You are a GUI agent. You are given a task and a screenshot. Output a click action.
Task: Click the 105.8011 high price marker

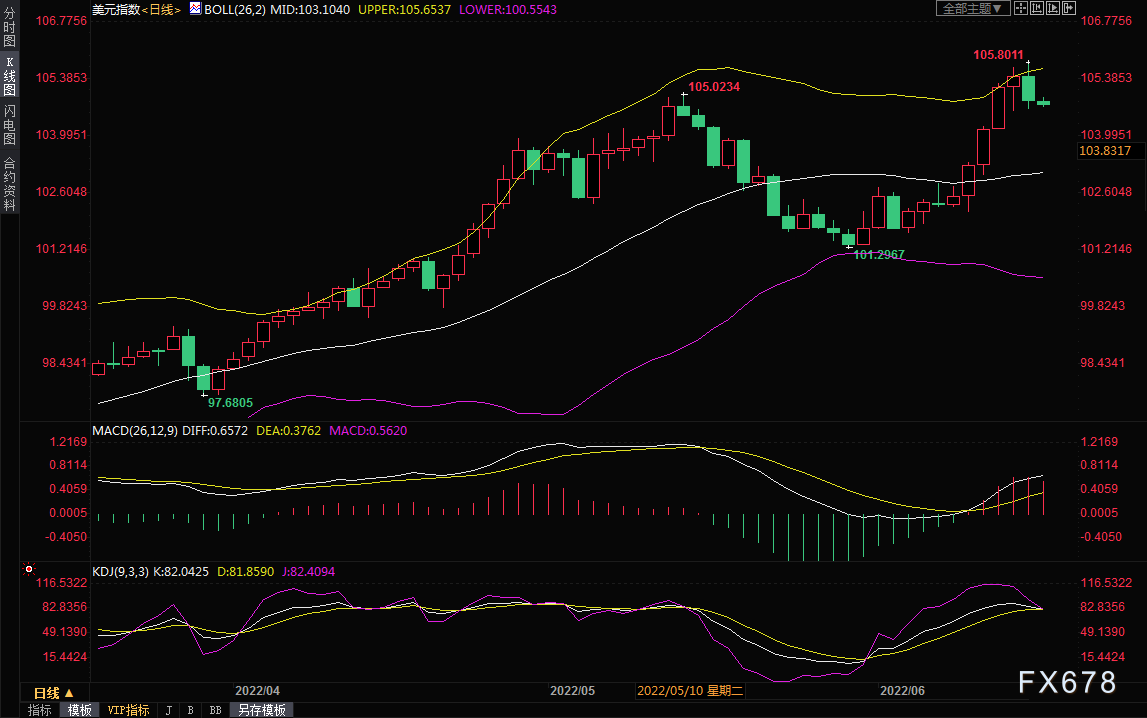click(998, 55)
